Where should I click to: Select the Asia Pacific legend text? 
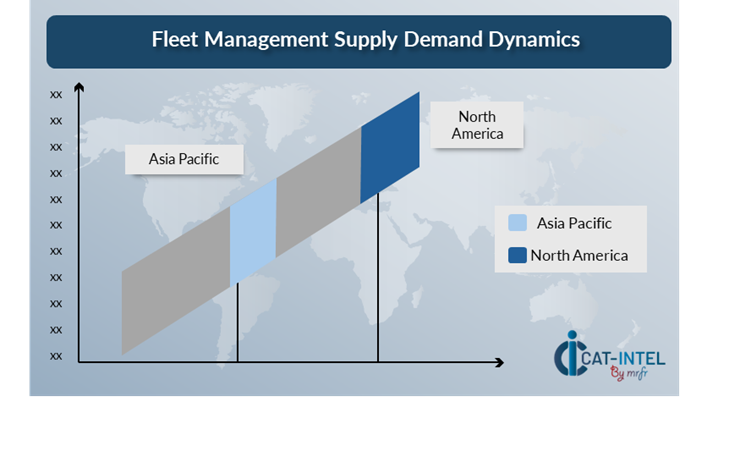click(x=574, y=223)
